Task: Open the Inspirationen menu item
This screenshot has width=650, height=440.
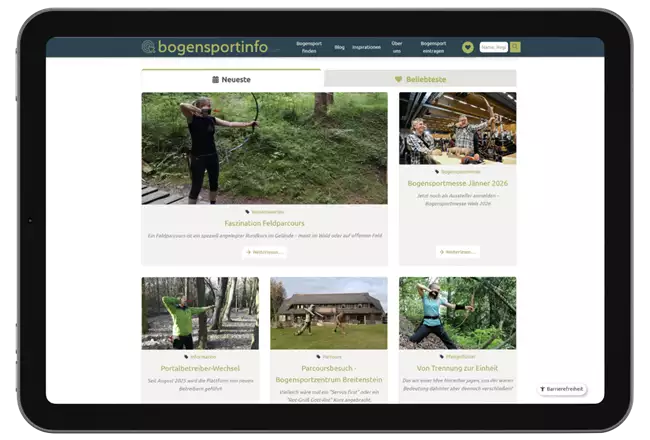Action: (366, 47)
